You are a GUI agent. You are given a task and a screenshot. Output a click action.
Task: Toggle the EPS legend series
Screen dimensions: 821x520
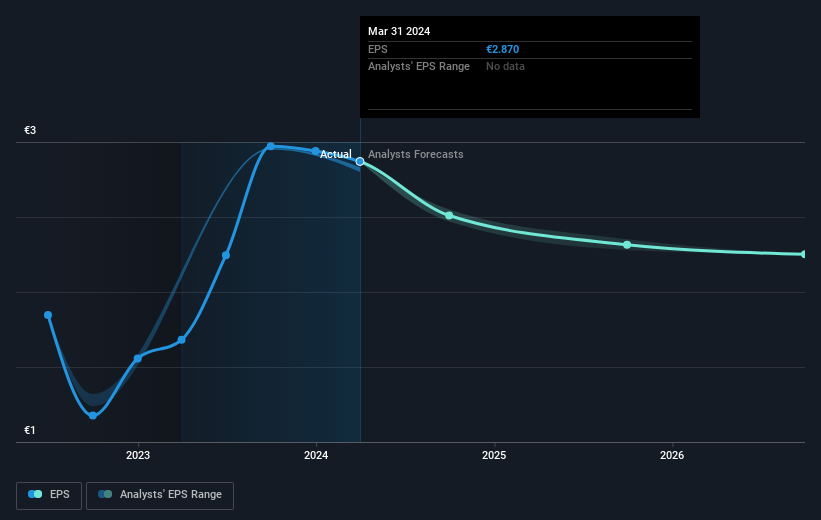tap(49, 495)
